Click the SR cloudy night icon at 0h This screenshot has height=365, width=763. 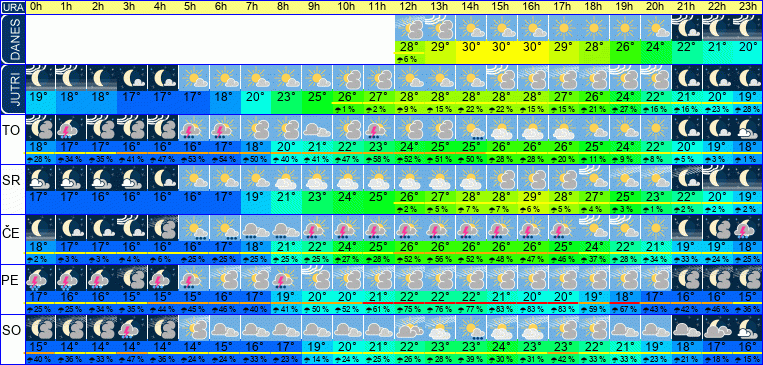coord(40,178)
